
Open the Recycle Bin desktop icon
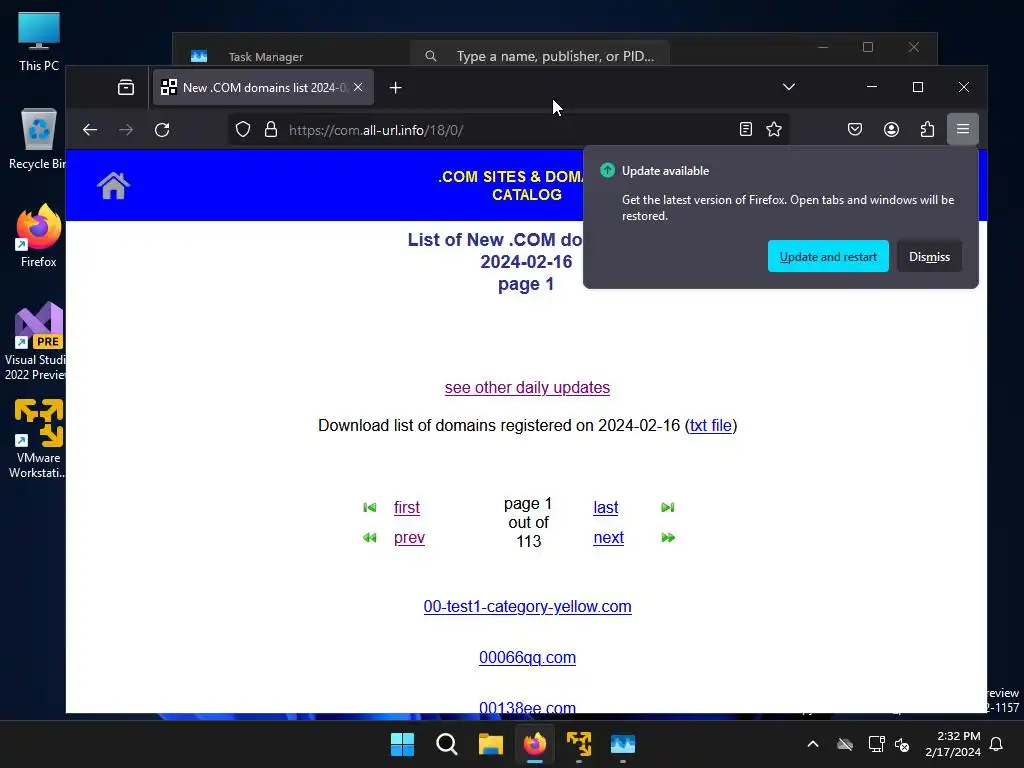[x=39, y=139]
